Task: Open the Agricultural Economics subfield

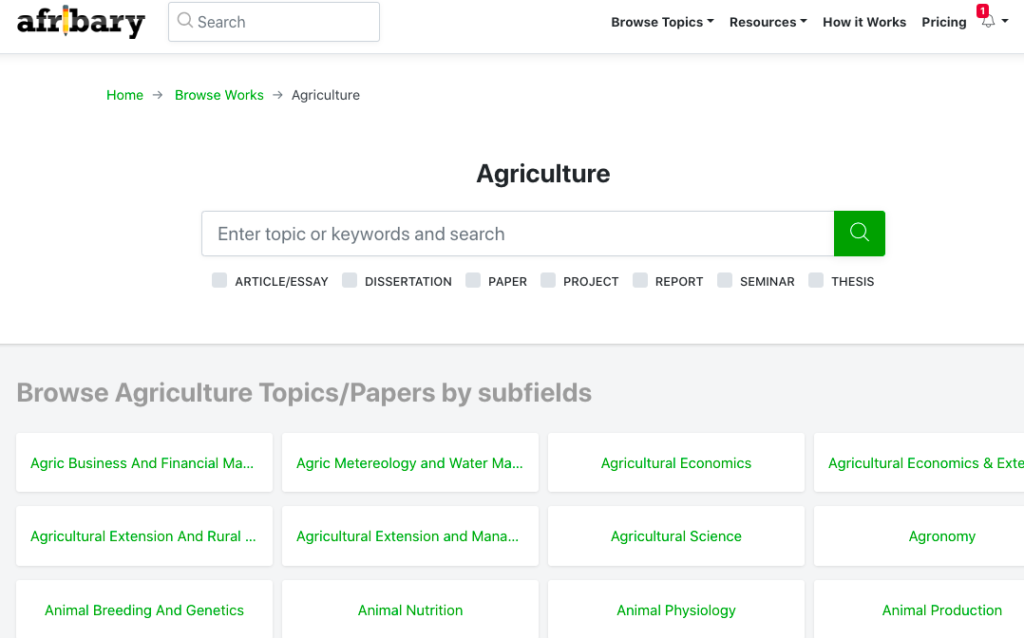Action: pyautogui.click(x=676, y=463)
